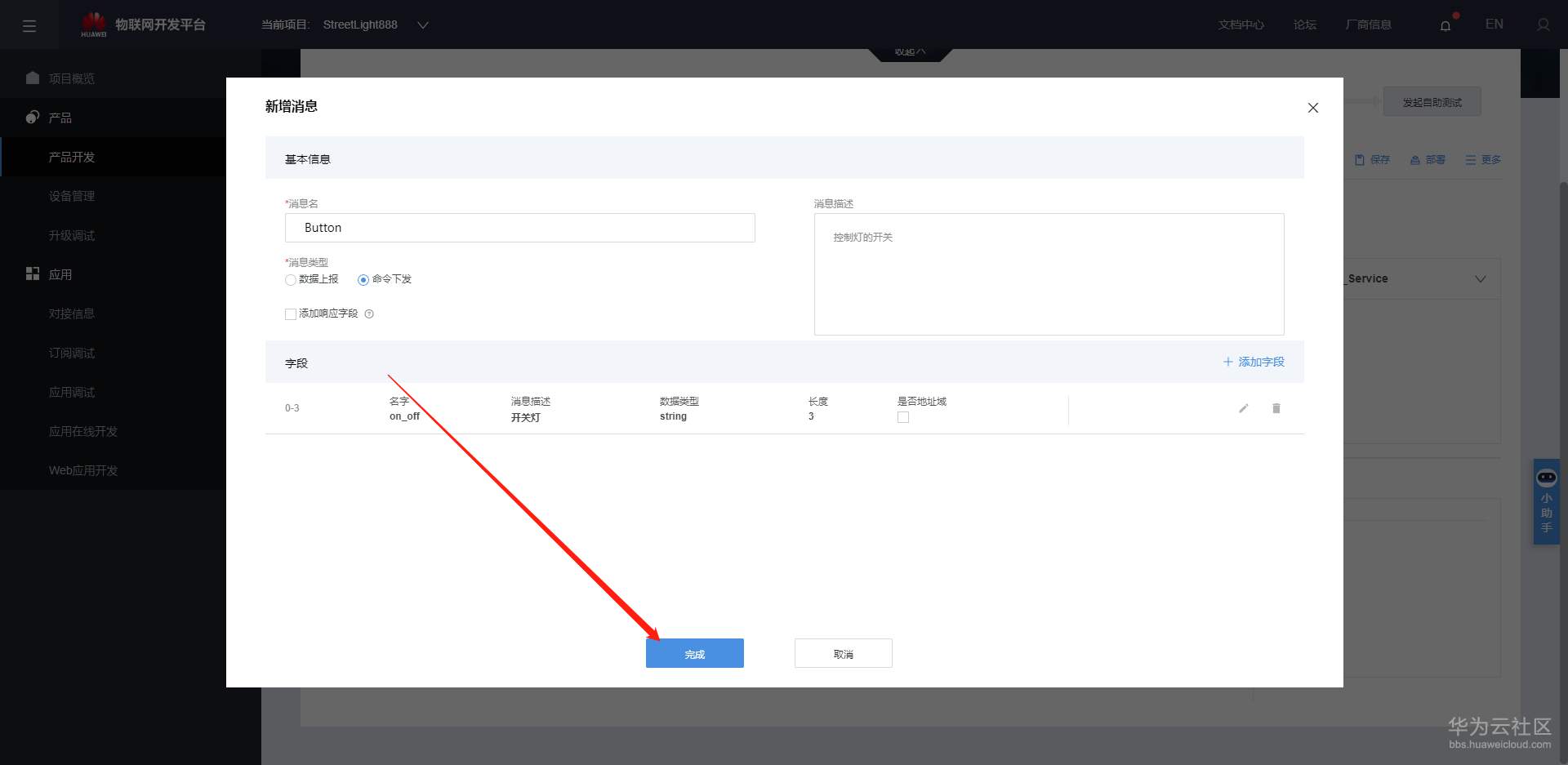Switch language using the EN button

pos(1494,24)
